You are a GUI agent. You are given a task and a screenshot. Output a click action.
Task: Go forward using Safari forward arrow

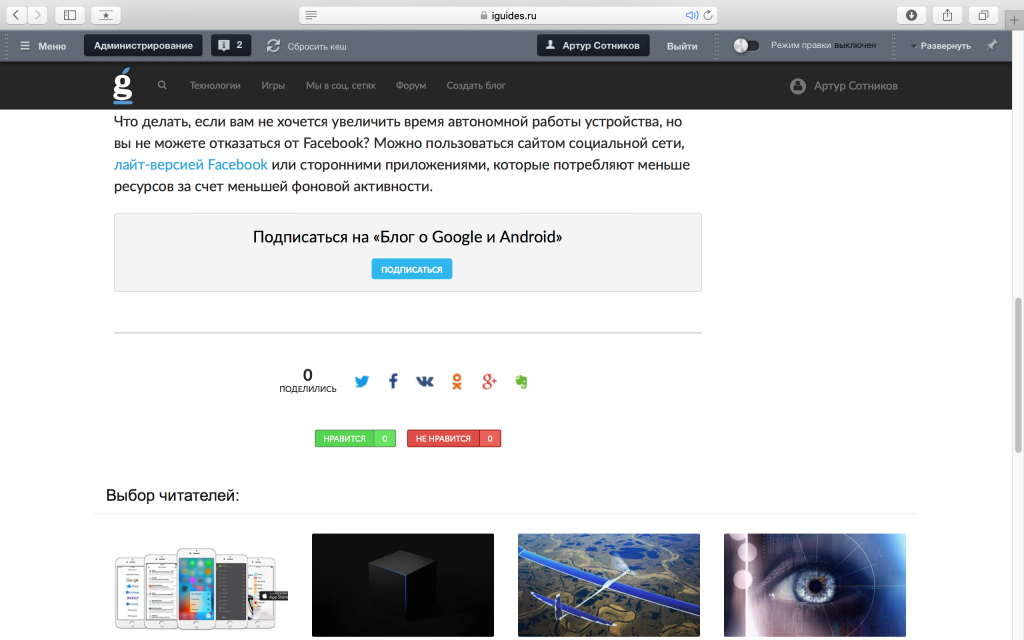click(x=37, y=14)
